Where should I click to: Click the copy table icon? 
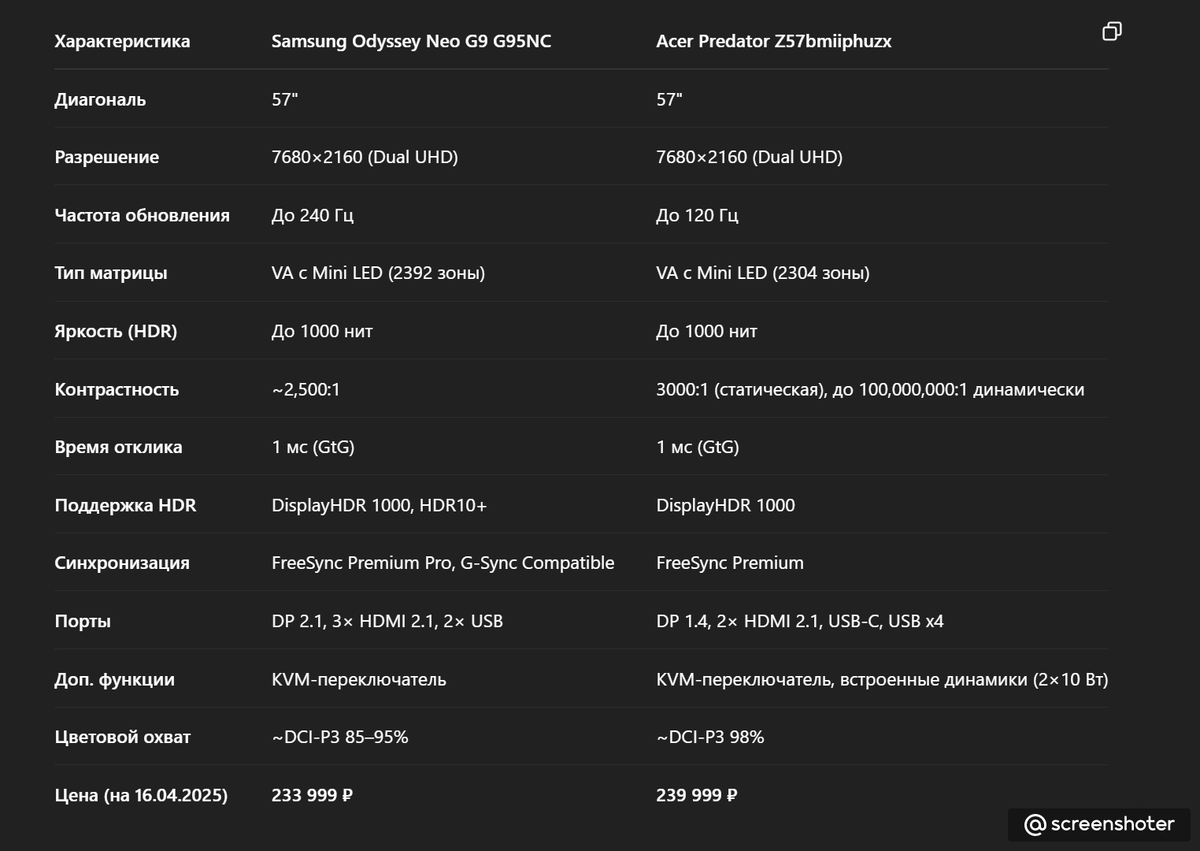click(1111, 31)
